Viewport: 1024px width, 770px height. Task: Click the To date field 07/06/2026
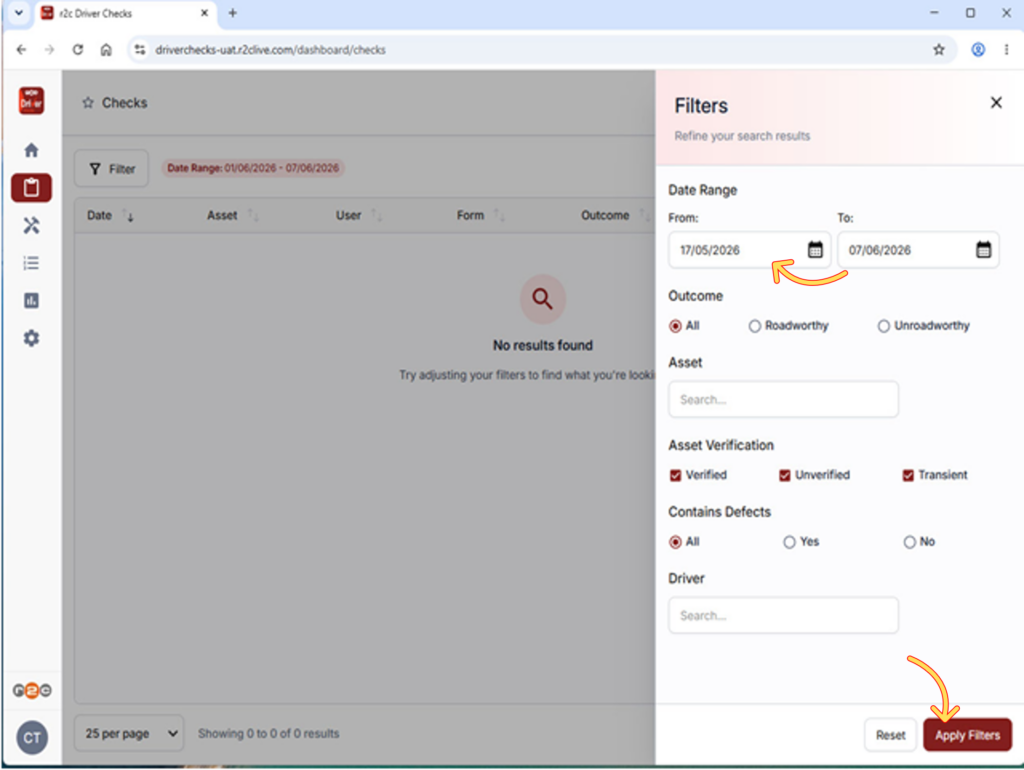pyautogui.click(x=918, y=250)
